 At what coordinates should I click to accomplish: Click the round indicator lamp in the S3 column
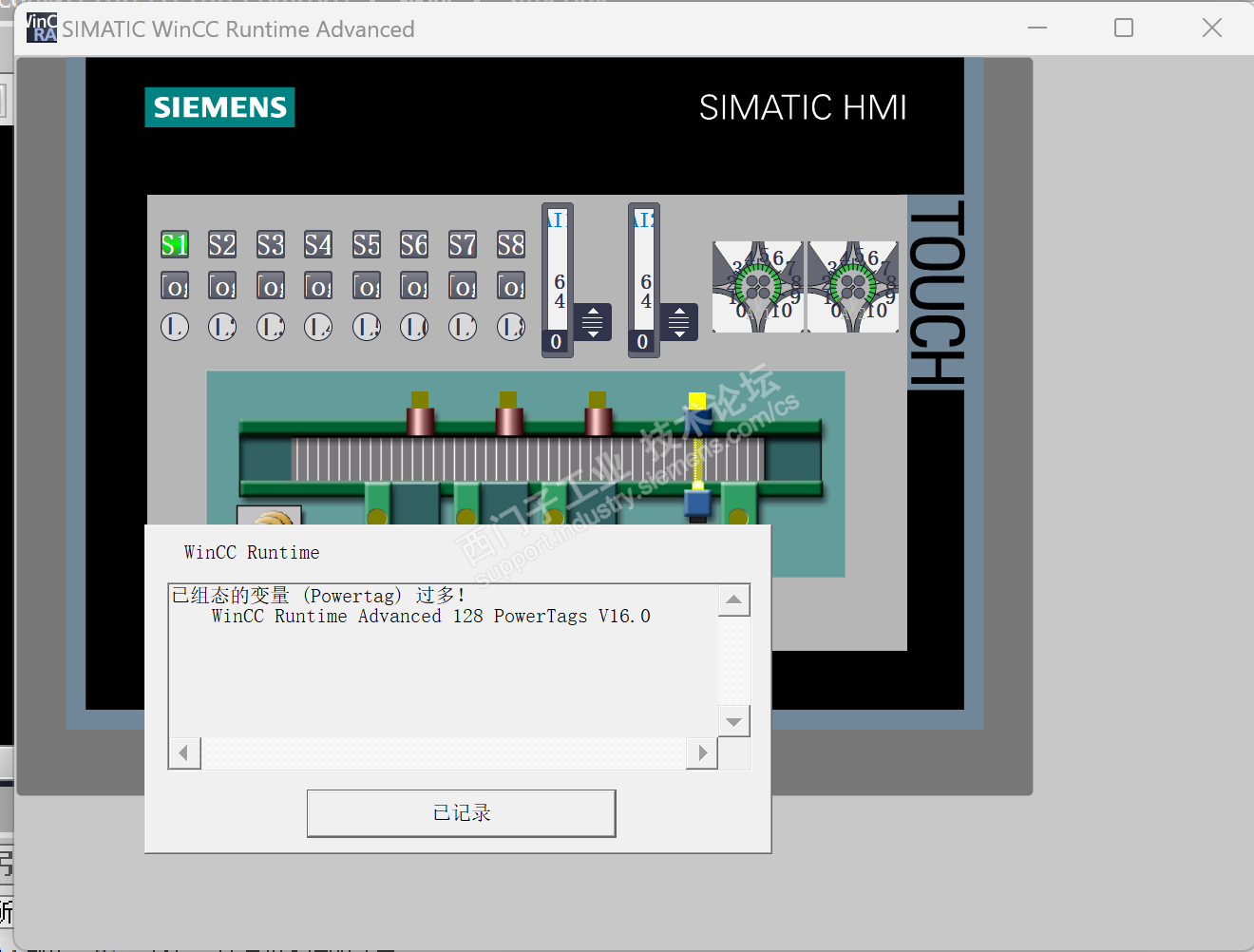pyautogui.click(x=271, y=327)
